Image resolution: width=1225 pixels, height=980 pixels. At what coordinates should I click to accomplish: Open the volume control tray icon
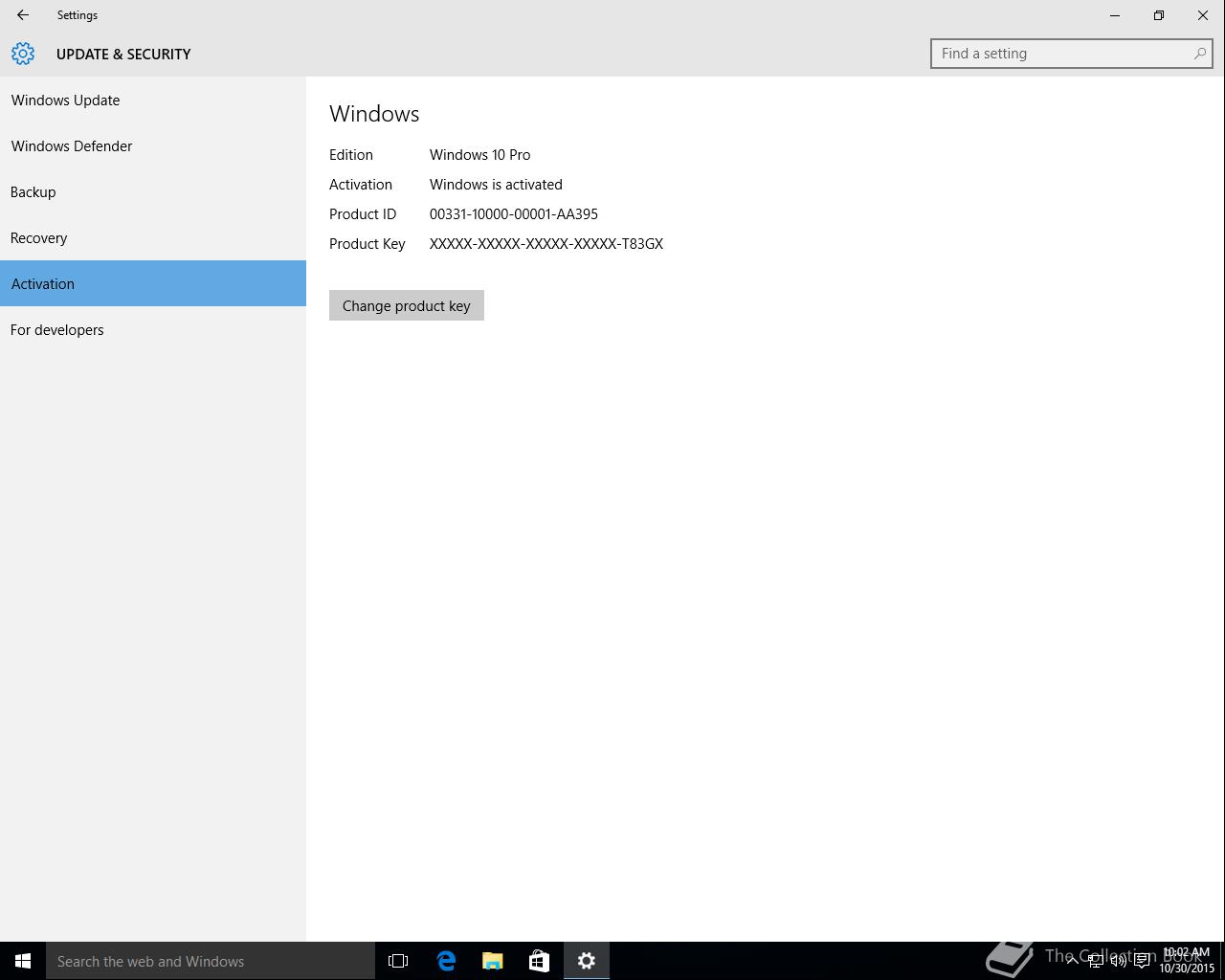tap(1119, 961)
